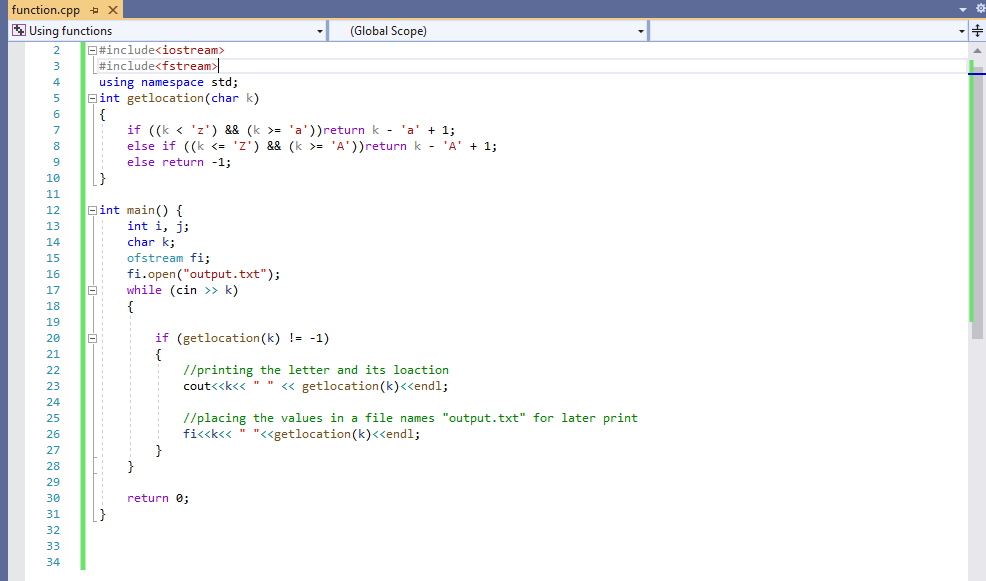Click line number 11 in the margin

(53, 194)
